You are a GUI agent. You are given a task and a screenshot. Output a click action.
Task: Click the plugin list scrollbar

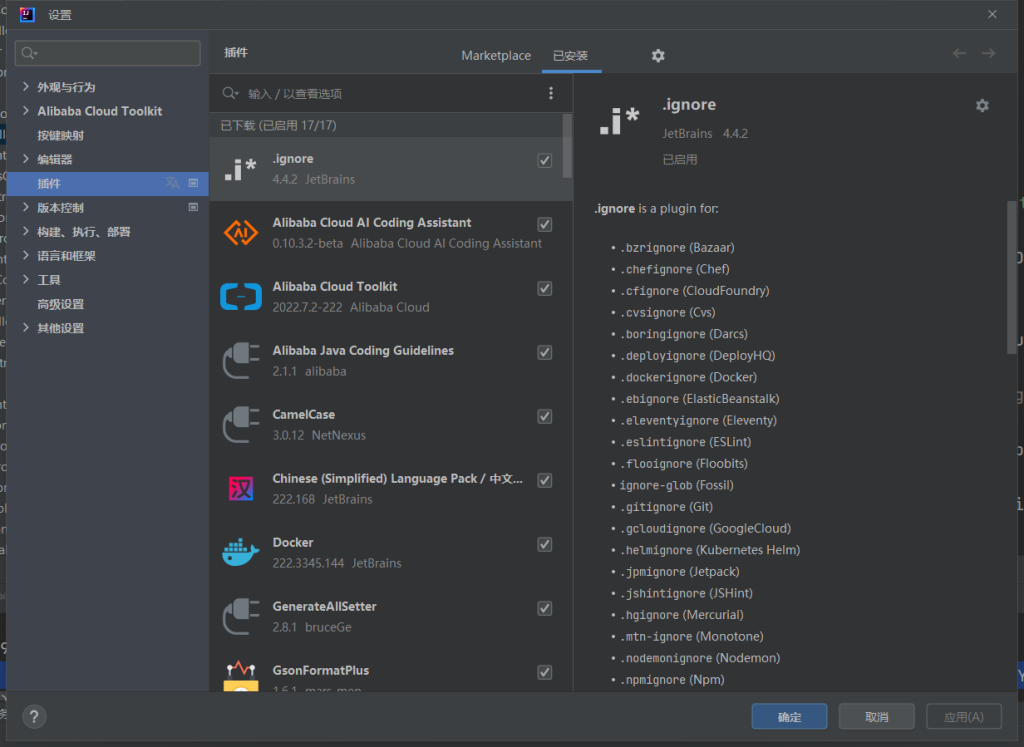[567, 146]
